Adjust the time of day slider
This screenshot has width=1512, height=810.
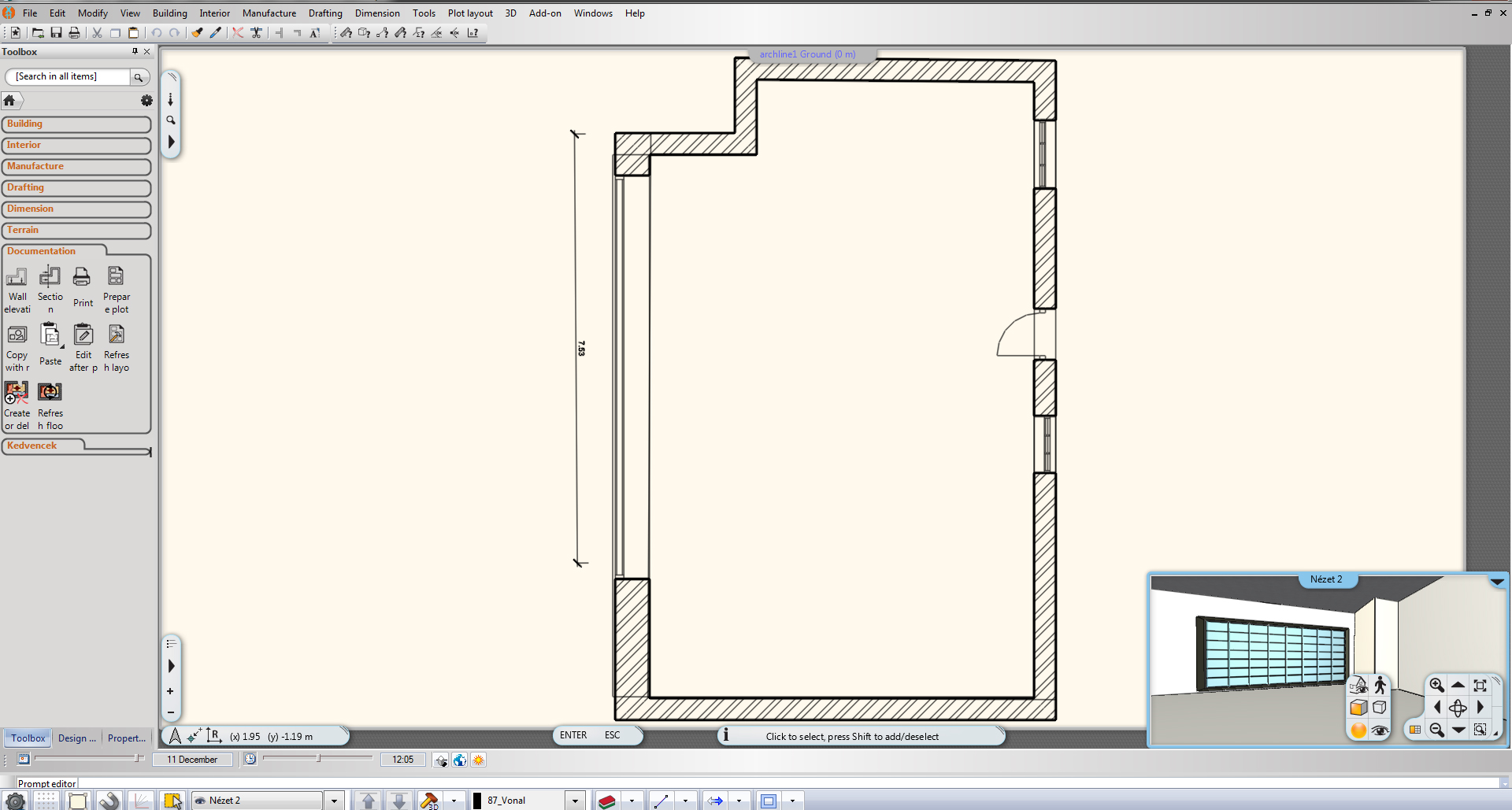[x=318, y=759]
